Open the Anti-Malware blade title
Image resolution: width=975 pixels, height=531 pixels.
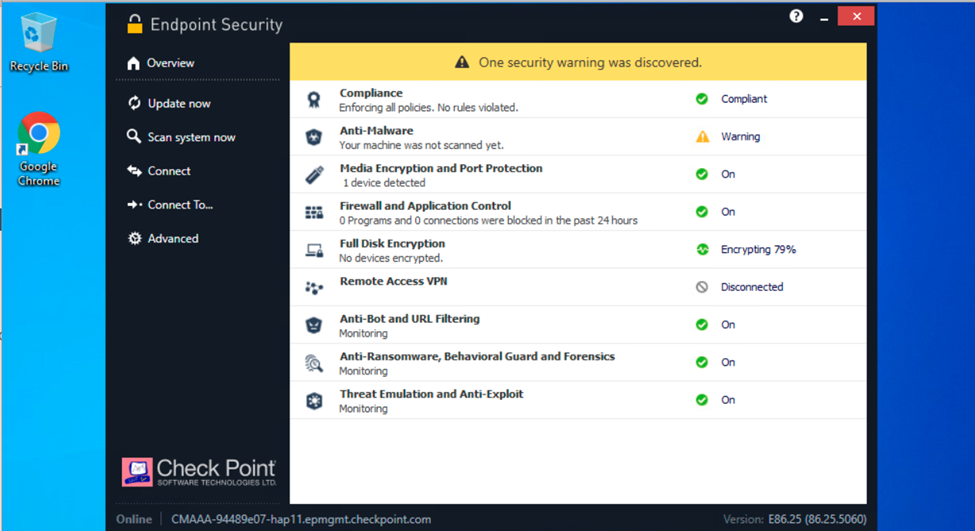pyautogui.click(x=376, y=131)
